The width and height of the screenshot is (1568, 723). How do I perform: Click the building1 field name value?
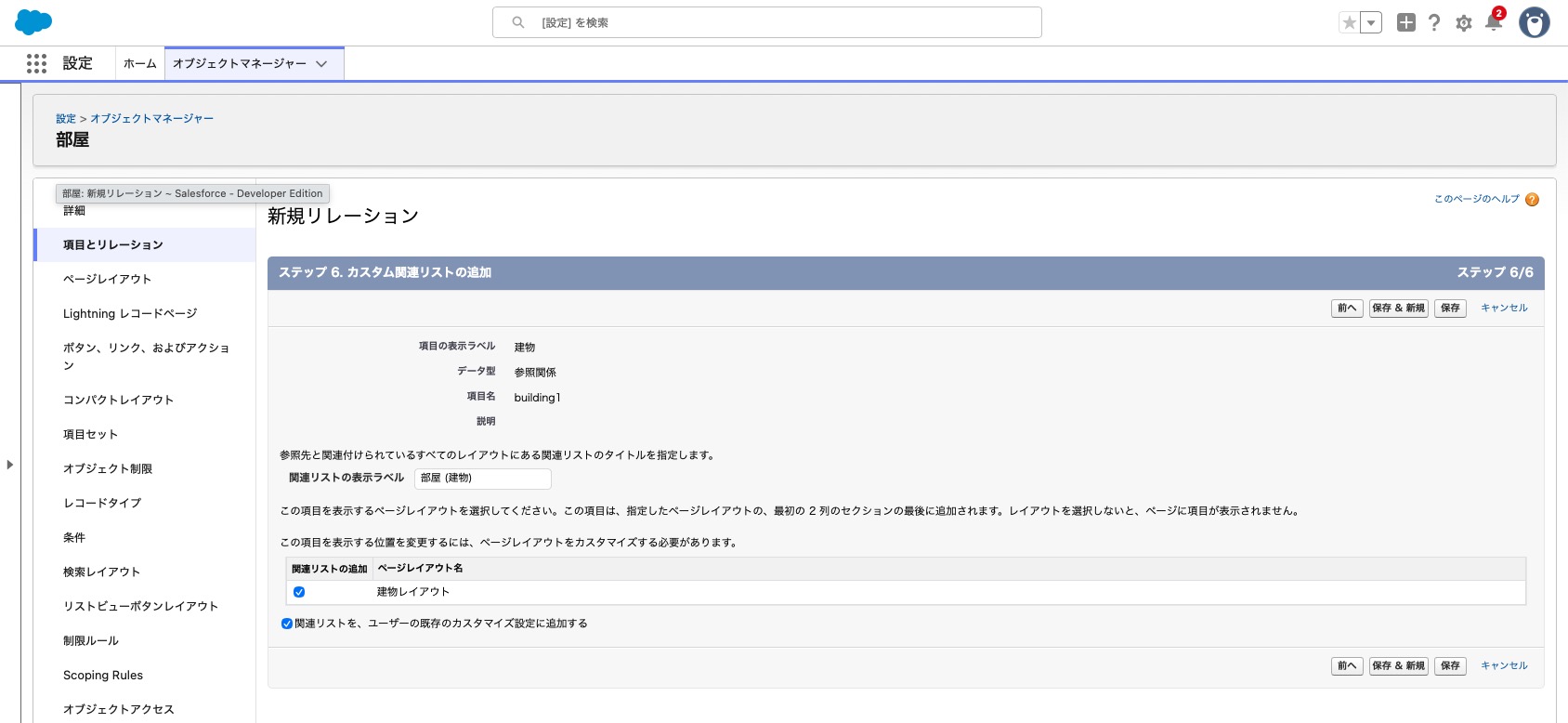[537, 398]
